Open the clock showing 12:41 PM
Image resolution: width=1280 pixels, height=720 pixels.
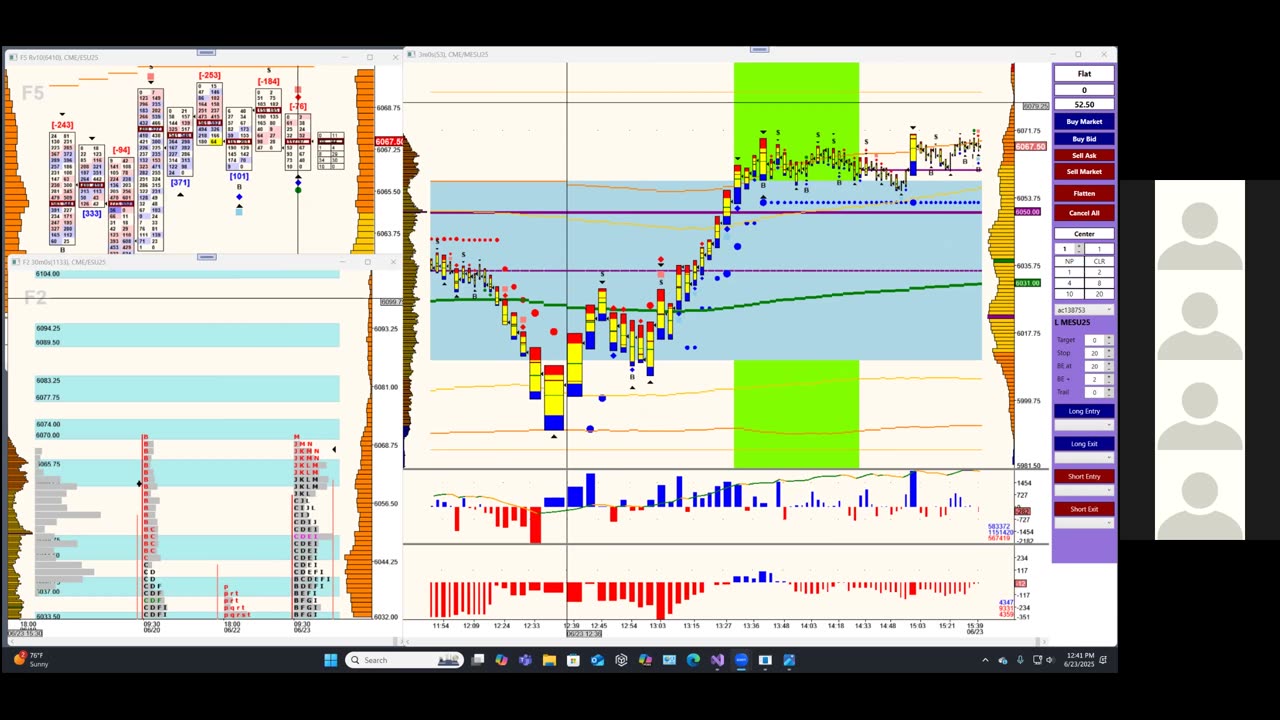tap(1080, 660)
